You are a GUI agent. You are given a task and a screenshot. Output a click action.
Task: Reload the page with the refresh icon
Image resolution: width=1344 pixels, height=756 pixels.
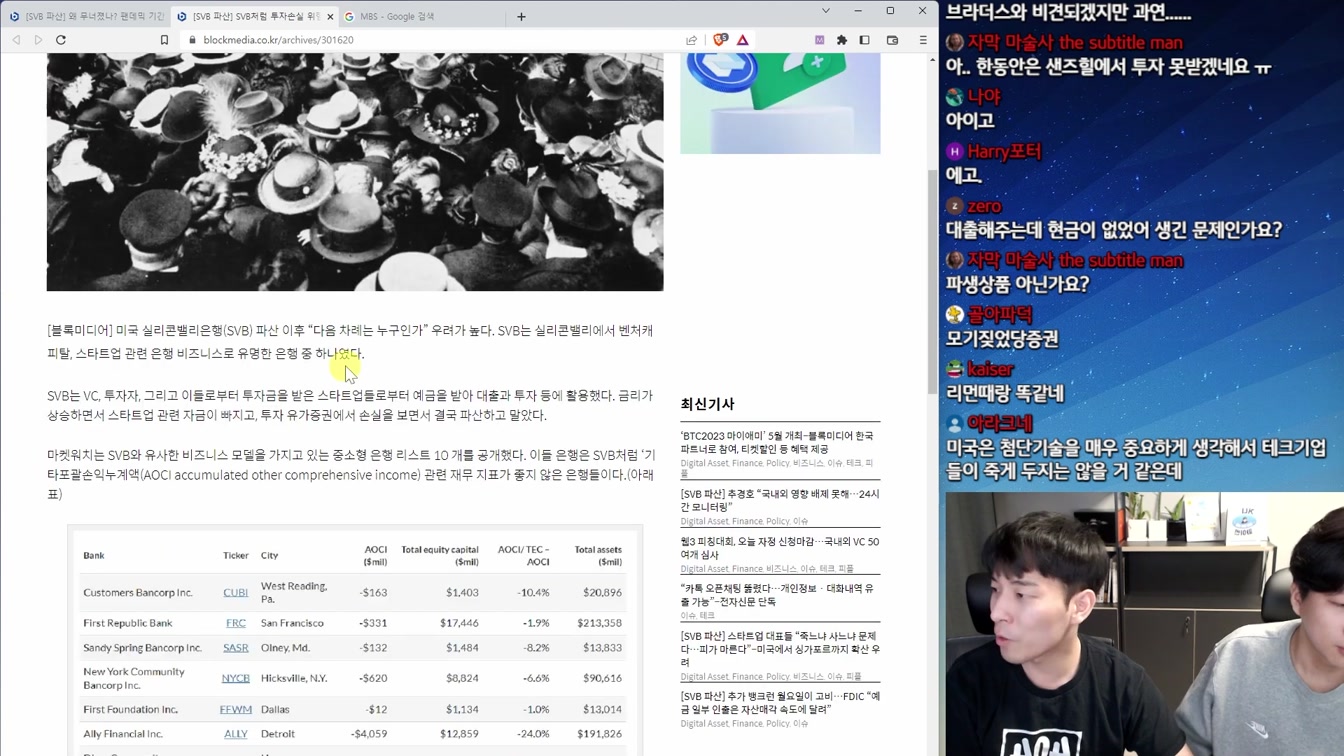point(61,40)
